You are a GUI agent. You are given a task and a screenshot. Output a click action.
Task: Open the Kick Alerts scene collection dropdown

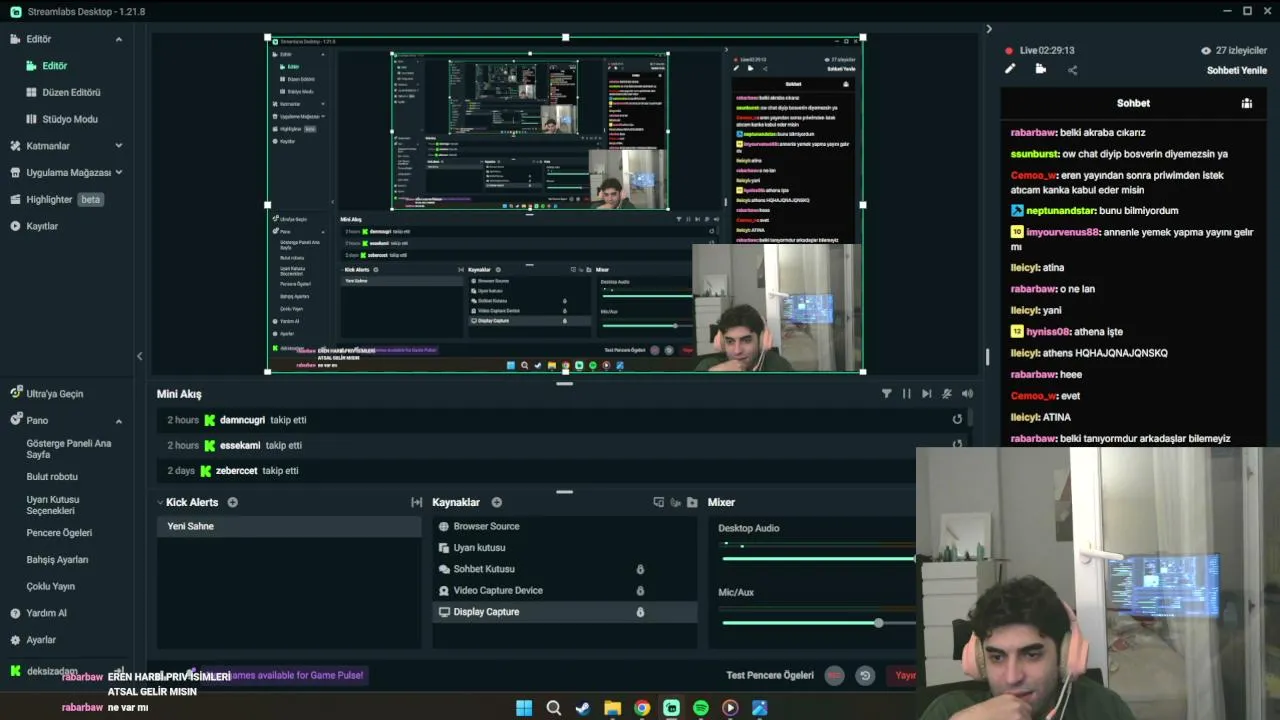(187, 502)
